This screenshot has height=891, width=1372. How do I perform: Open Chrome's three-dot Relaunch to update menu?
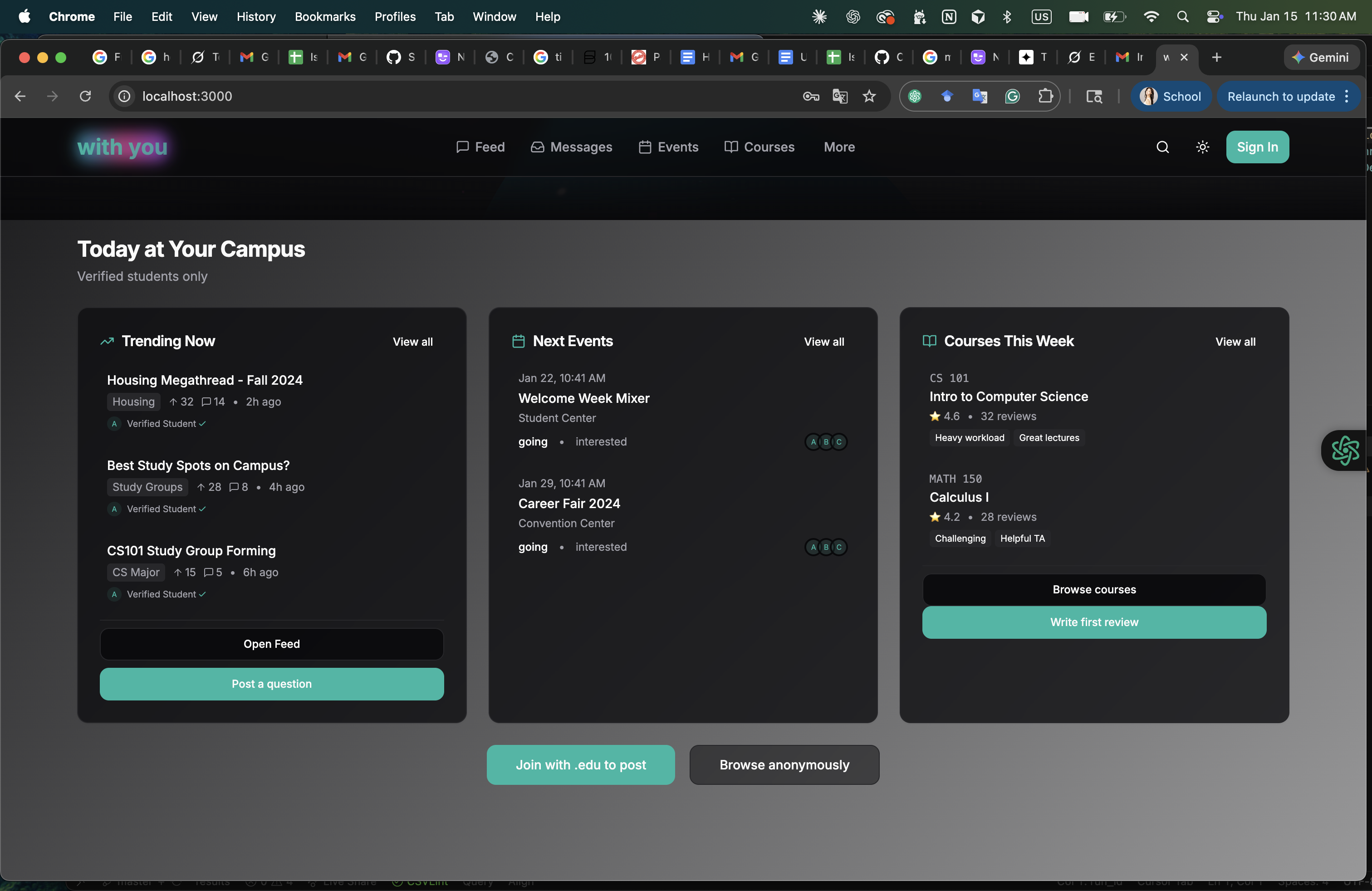[1347, 96]
